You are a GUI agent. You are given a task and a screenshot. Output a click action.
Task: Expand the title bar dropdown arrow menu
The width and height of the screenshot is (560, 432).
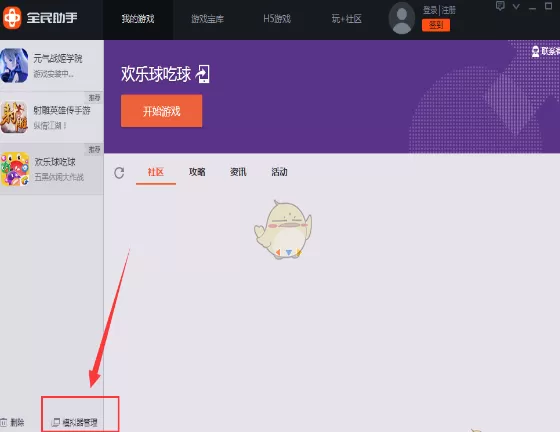coord(516,6)
